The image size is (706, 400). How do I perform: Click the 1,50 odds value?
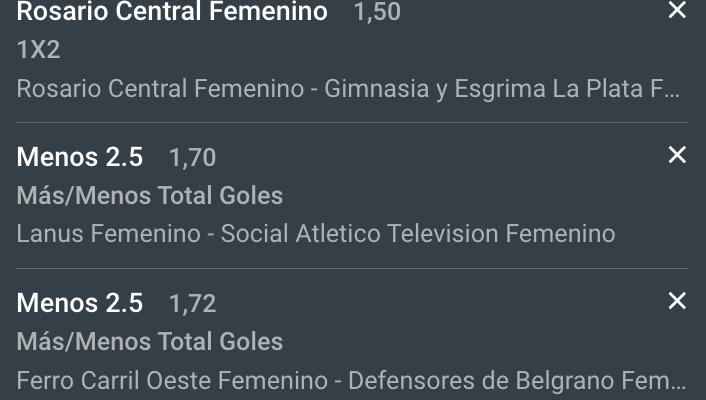click(x=378, y=13)
